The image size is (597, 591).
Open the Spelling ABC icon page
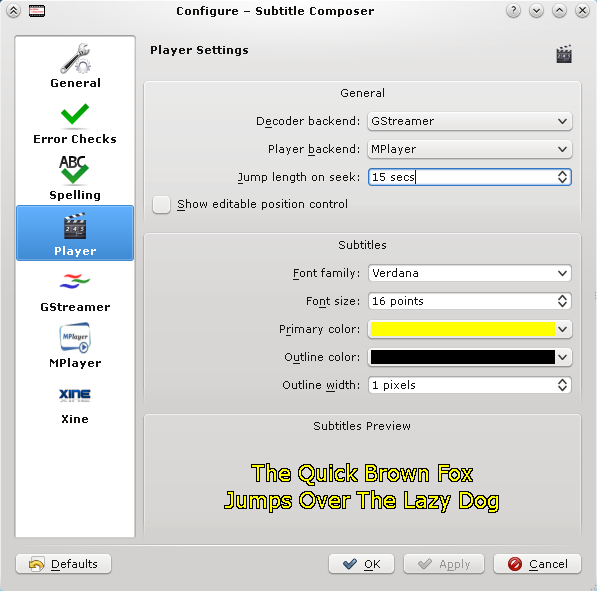(74, 169)
